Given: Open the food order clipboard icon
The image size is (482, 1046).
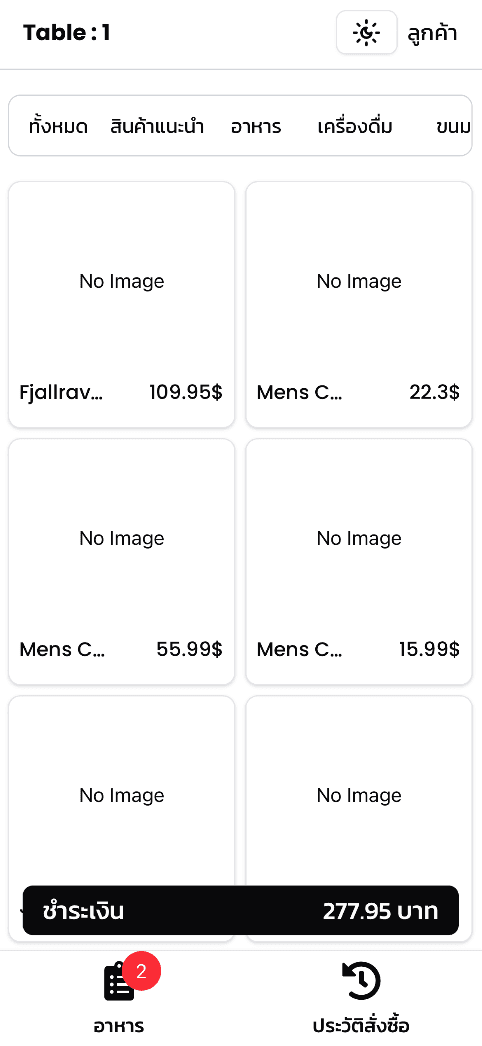Looking at the screenshot, I should pos(120,982).
